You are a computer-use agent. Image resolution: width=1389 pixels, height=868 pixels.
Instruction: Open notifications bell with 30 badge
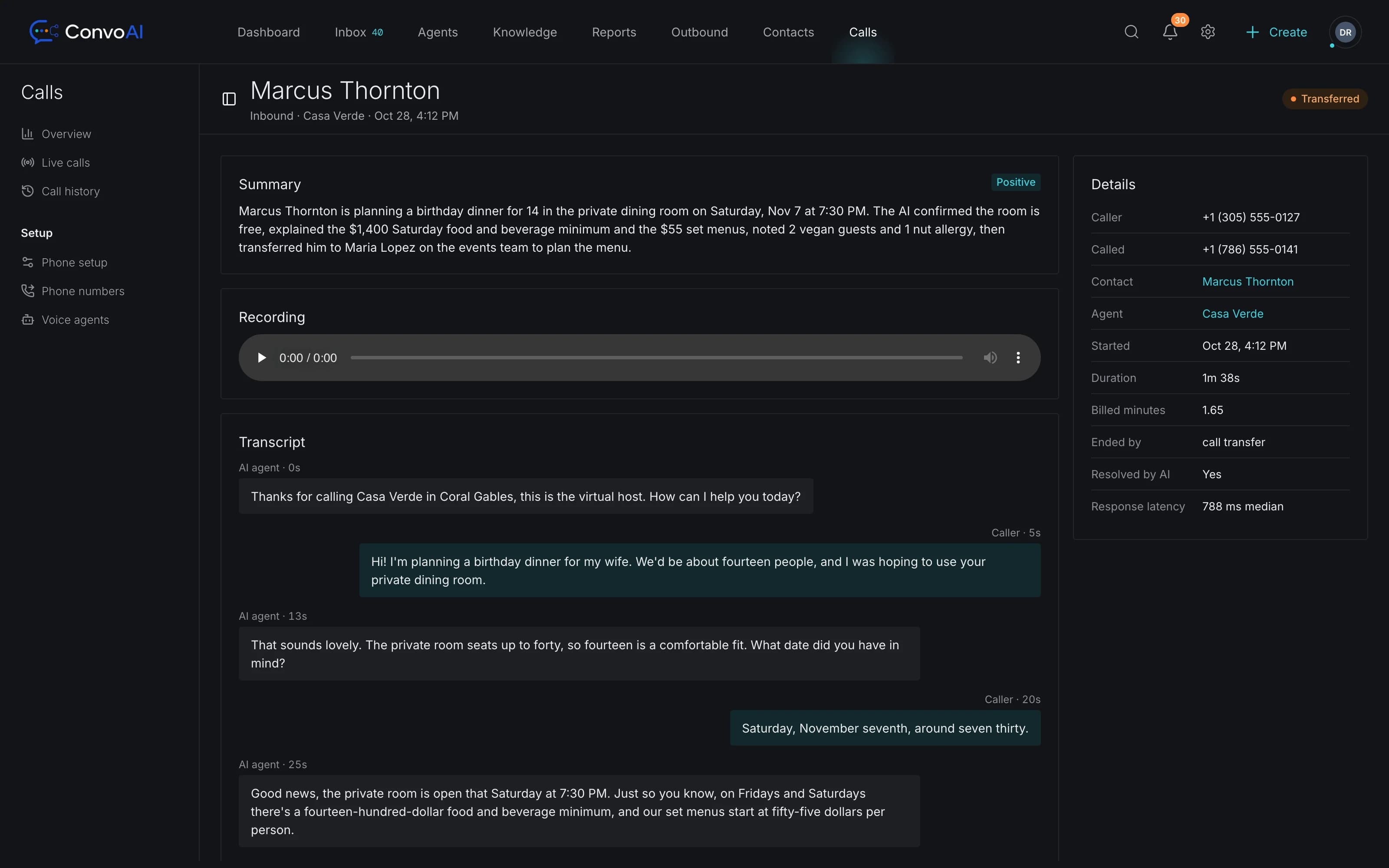(1170, 32)
